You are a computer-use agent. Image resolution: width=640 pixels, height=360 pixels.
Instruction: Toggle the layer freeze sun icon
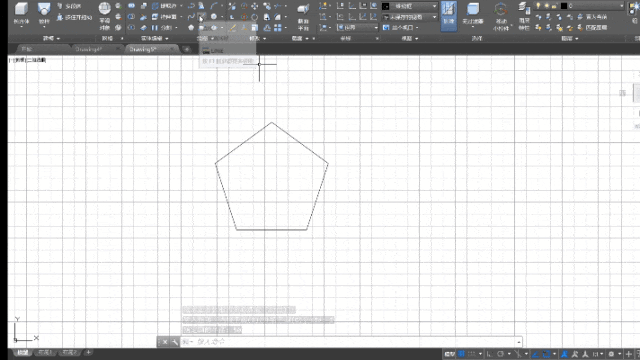point(547,6)
